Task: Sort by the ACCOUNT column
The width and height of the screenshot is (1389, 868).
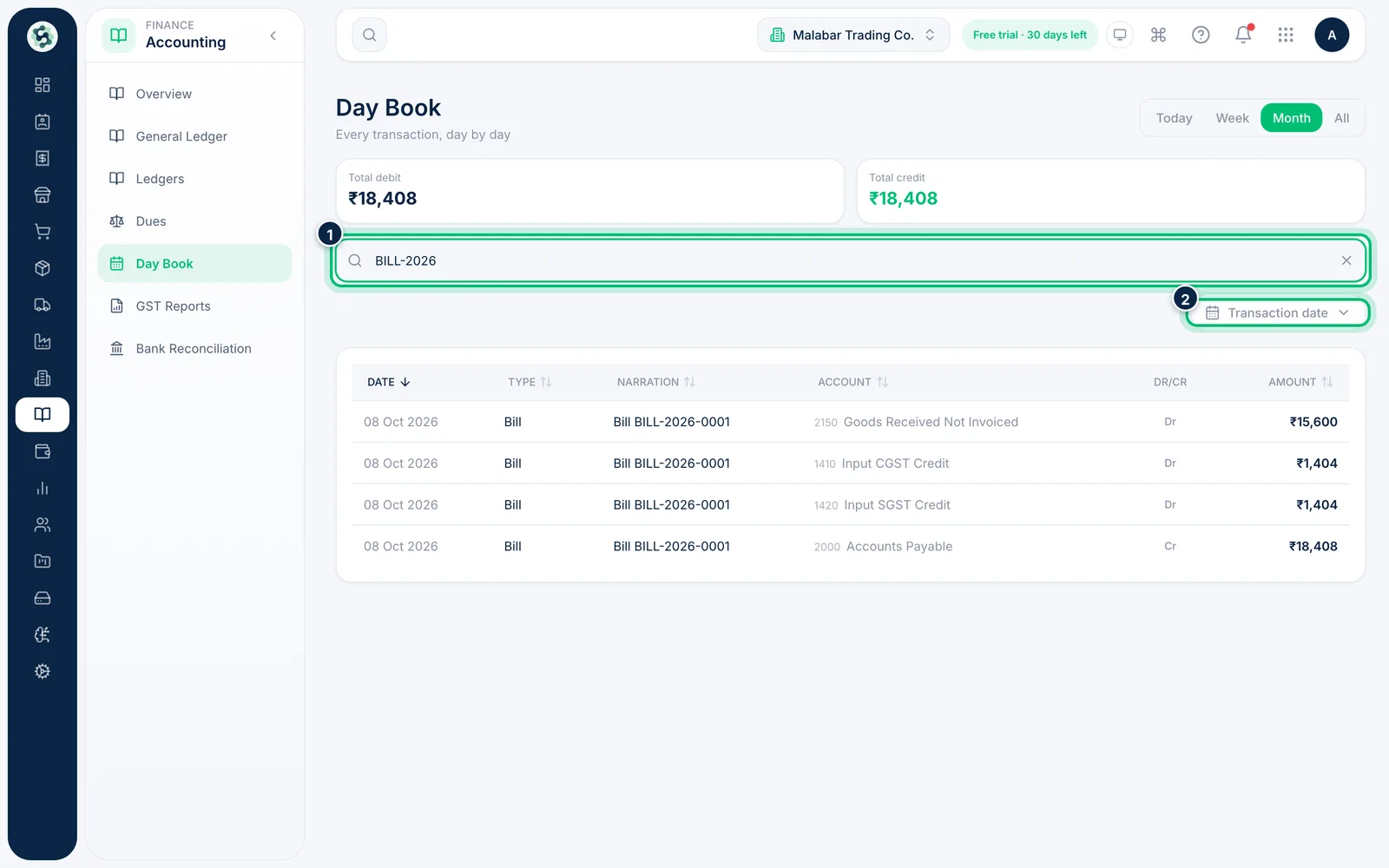Action: pos(852,382)
